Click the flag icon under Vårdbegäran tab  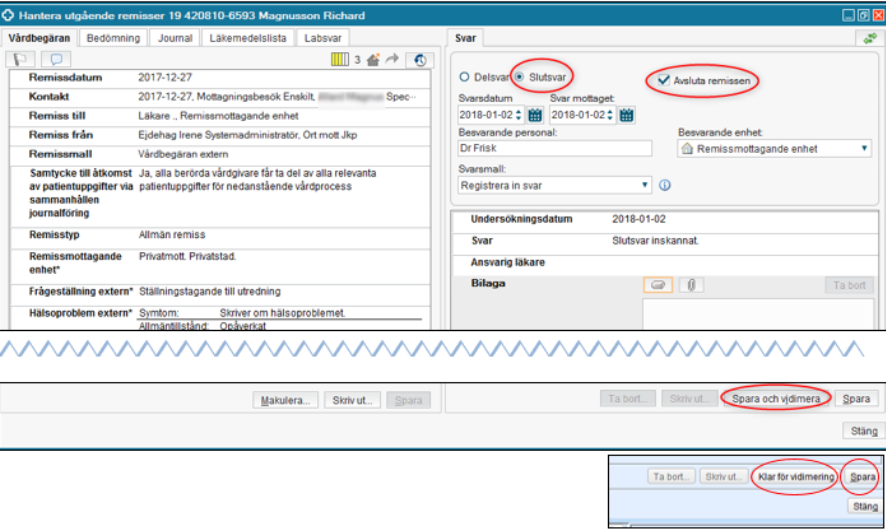pos(21,60)
